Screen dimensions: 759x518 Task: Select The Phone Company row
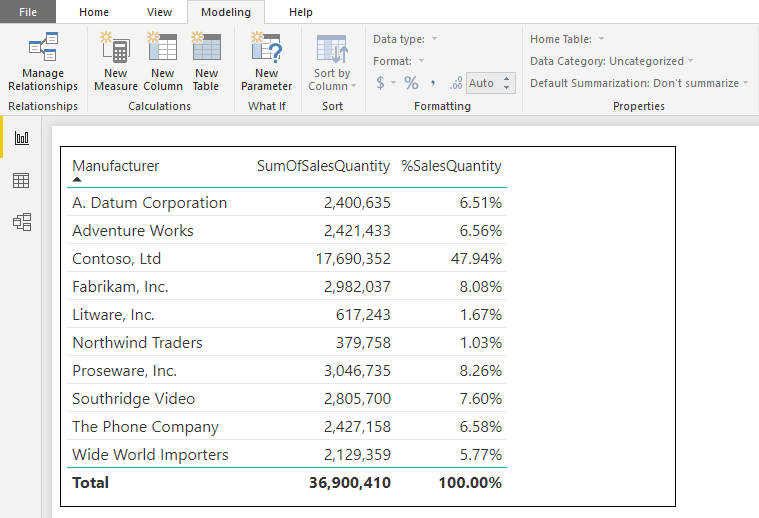coord(287,427)
